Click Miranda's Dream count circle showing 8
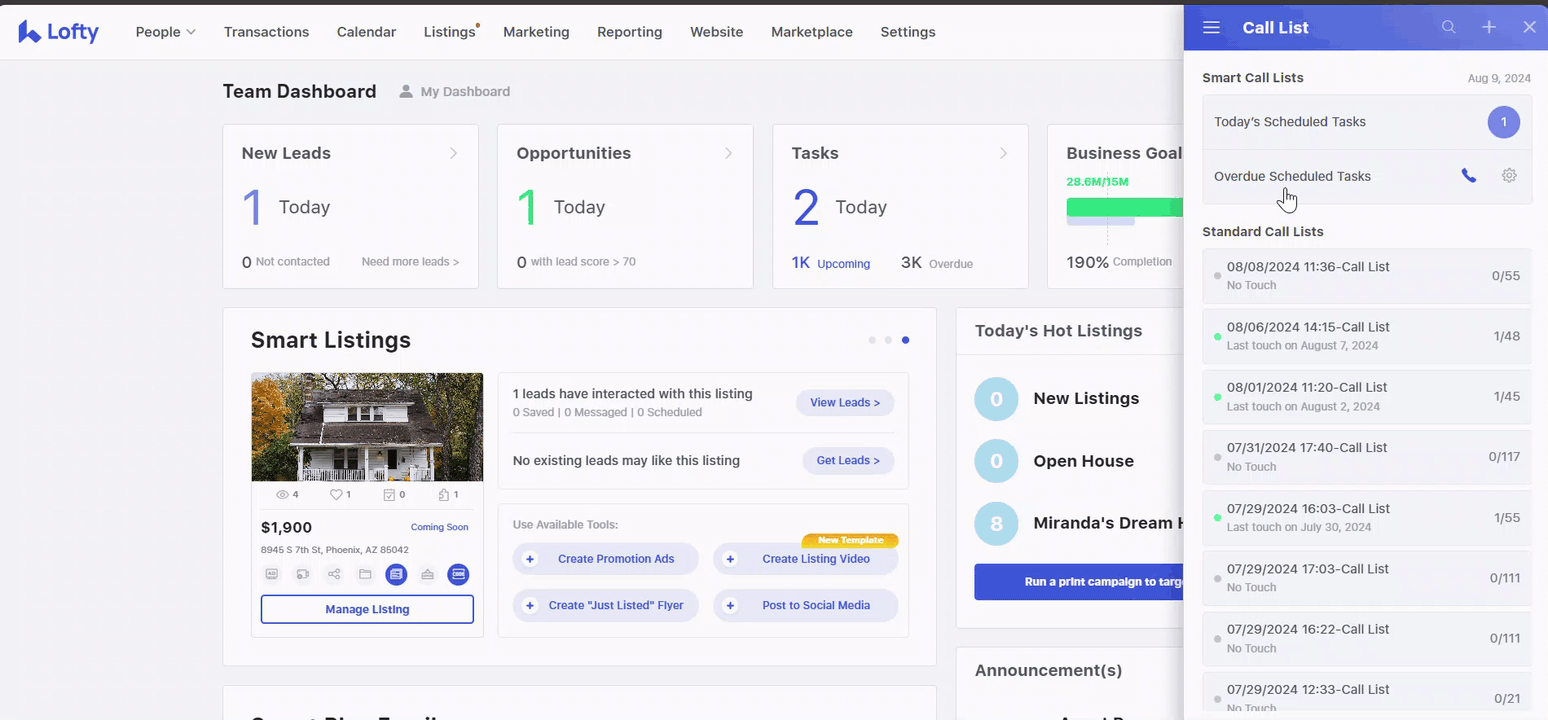This screenshot has width=1548, height=720. click(996, 523)
